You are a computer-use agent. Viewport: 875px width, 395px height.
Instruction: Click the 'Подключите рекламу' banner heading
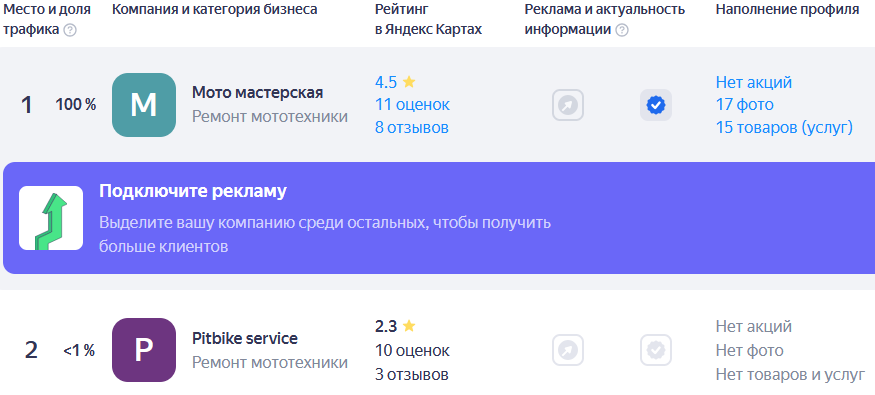193,191
